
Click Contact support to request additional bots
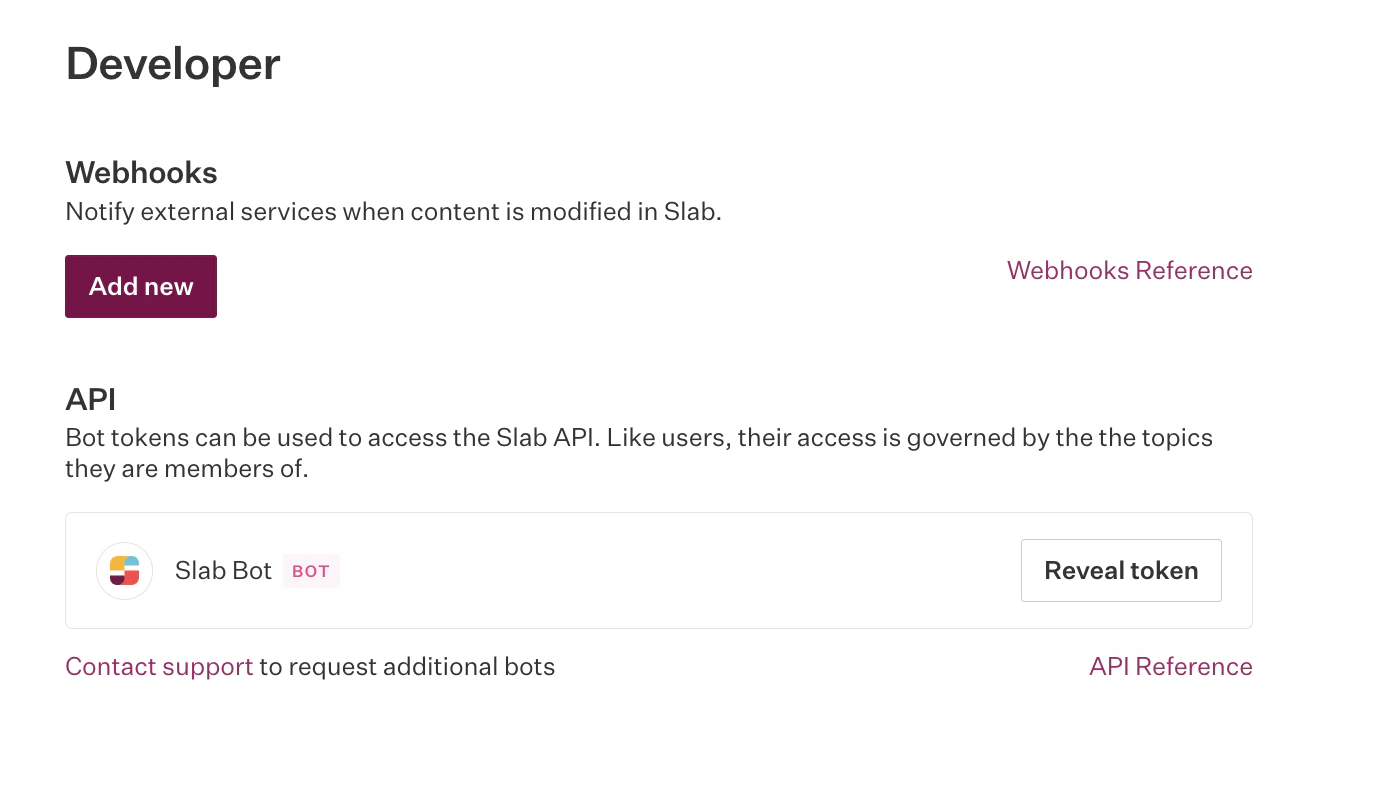click(159, 666)
